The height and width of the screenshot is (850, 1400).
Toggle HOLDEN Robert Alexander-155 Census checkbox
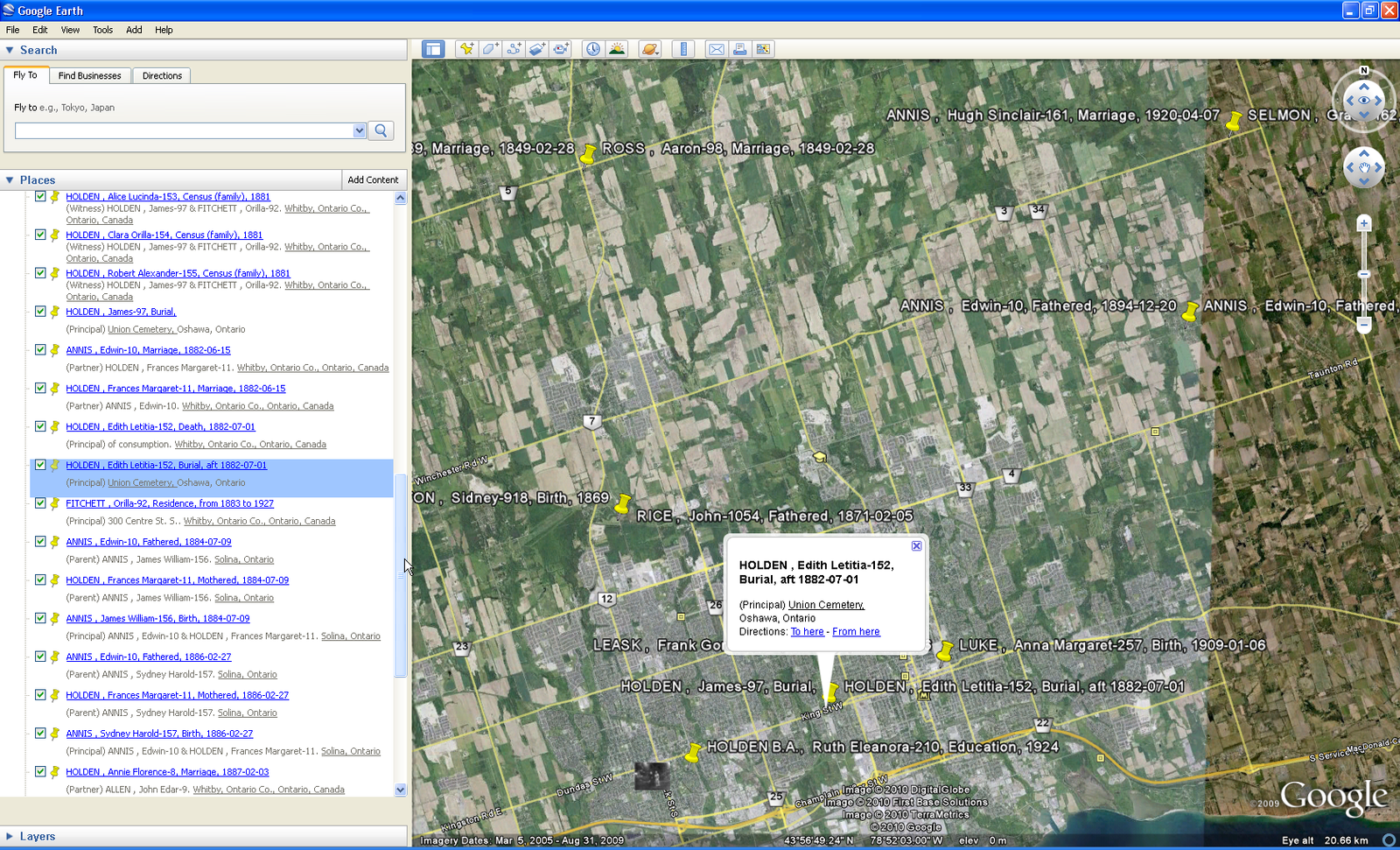[x=40, y=273]
